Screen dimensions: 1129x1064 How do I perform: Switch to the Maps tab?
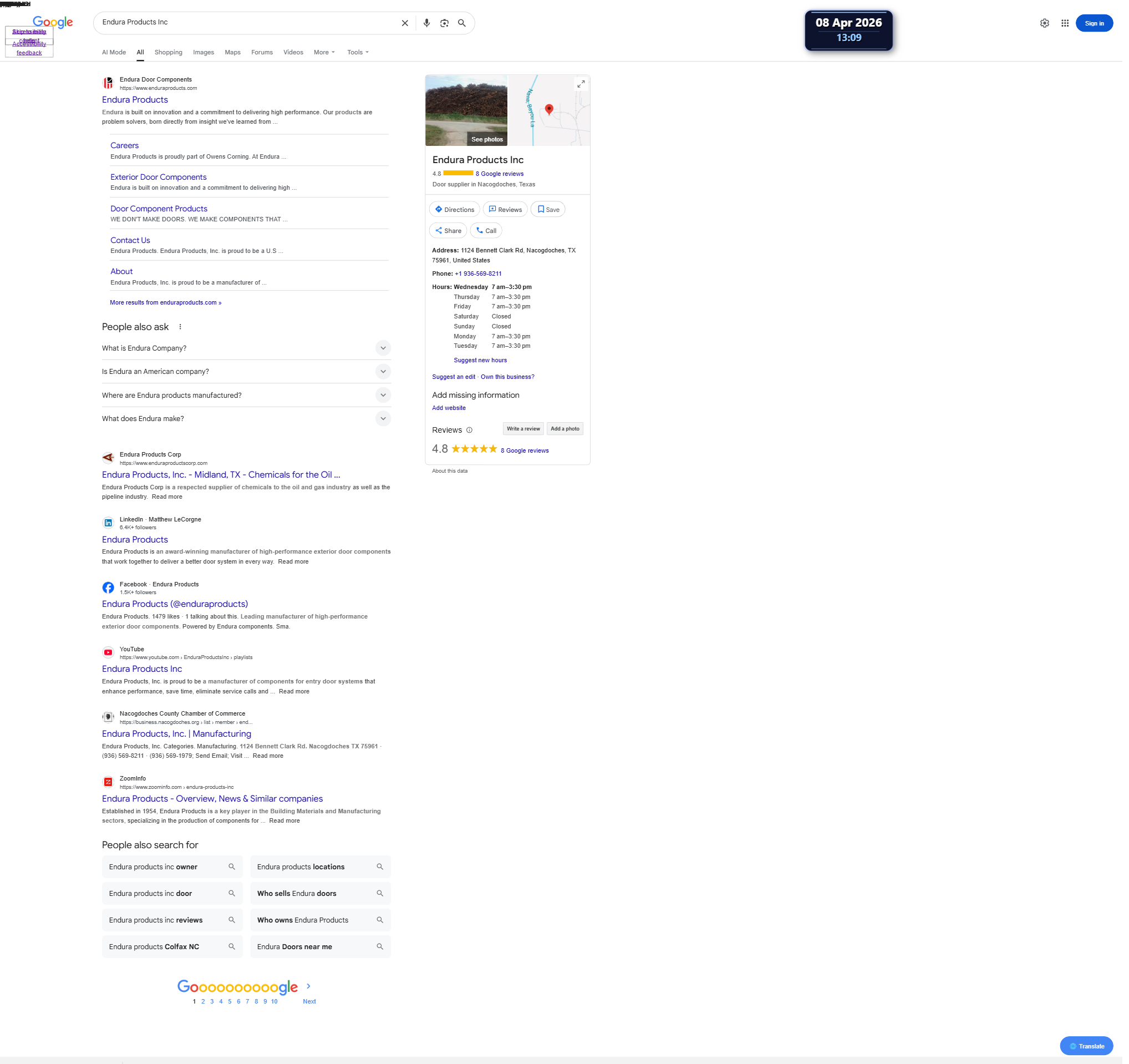(x=234, y=52)
